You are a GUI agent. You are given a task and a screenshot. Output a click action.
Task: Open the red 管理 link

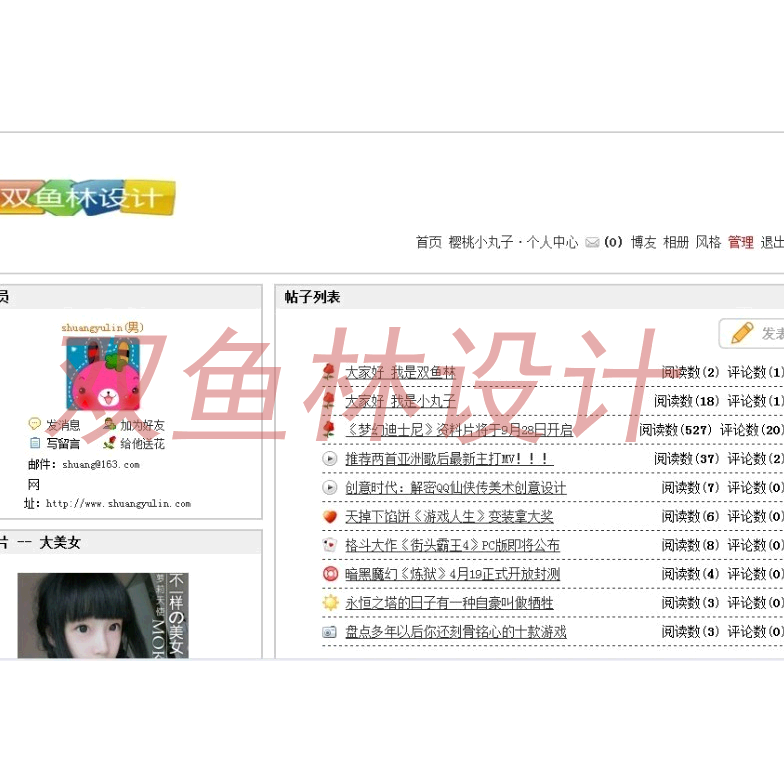[x=741, y=242]
